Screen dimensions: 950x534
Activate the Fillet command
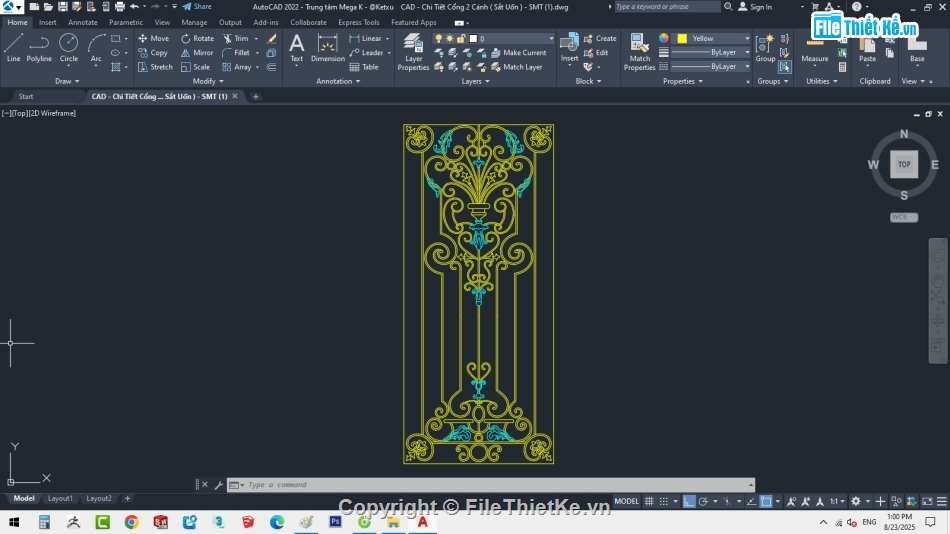tap(236, 53)
